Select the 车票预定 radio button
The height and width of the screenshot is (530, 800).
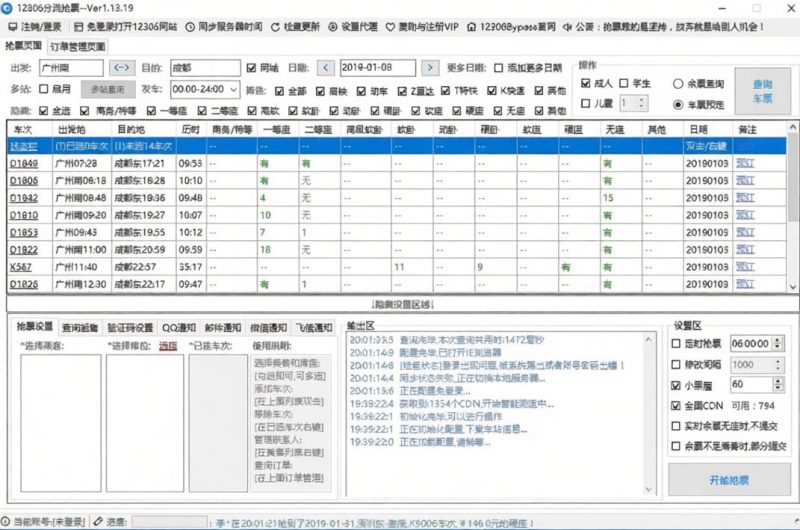click(x=678, y=105)
